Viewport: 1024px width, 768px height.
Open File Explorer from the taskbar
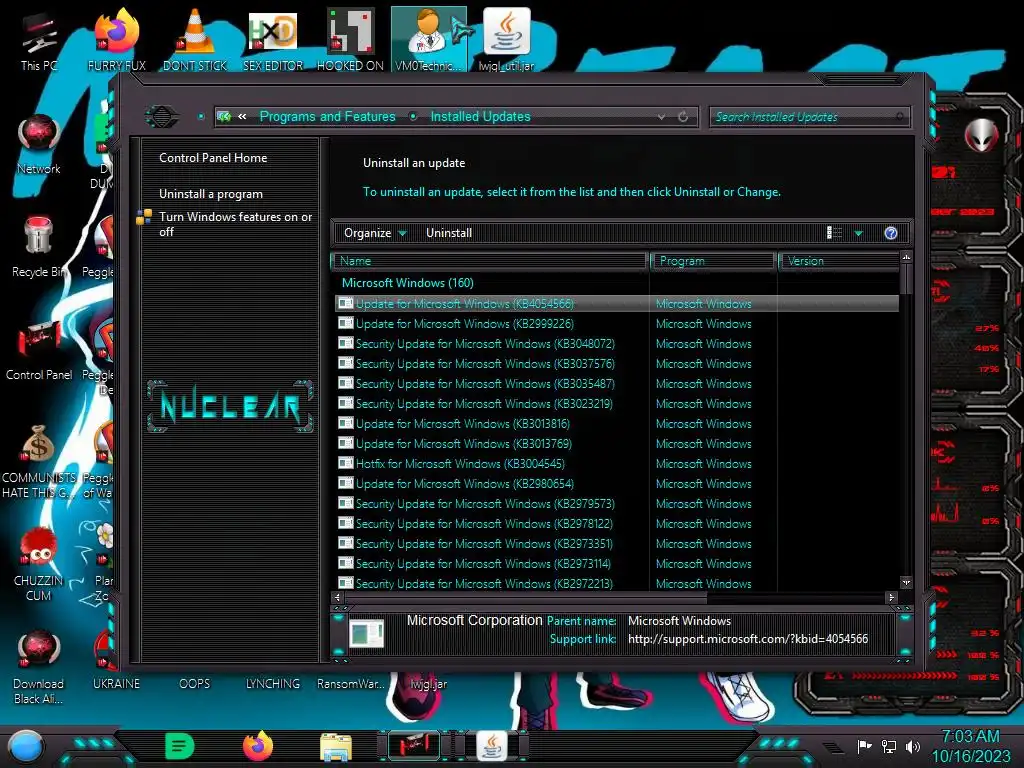(336, 747)
